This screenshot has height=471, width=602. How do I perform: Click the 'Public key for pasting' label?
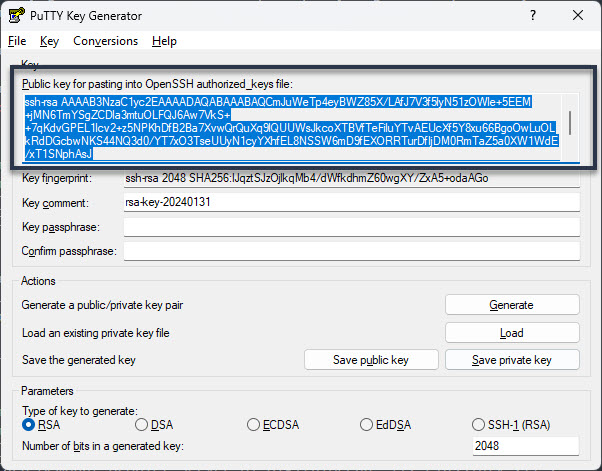157,84
